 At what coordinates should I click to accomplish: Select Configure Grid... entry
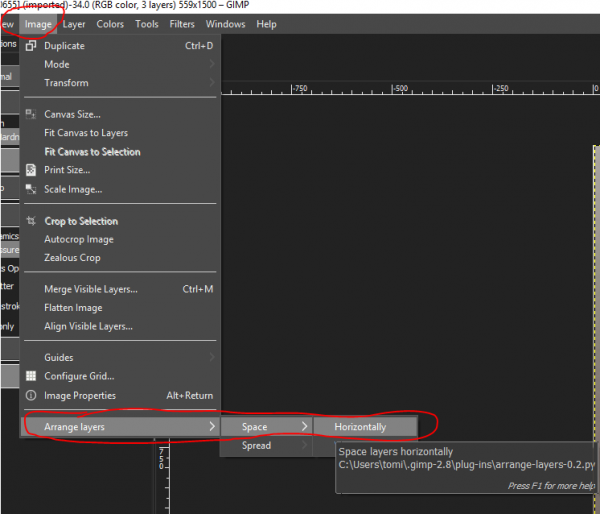click(x=120, y=376)
